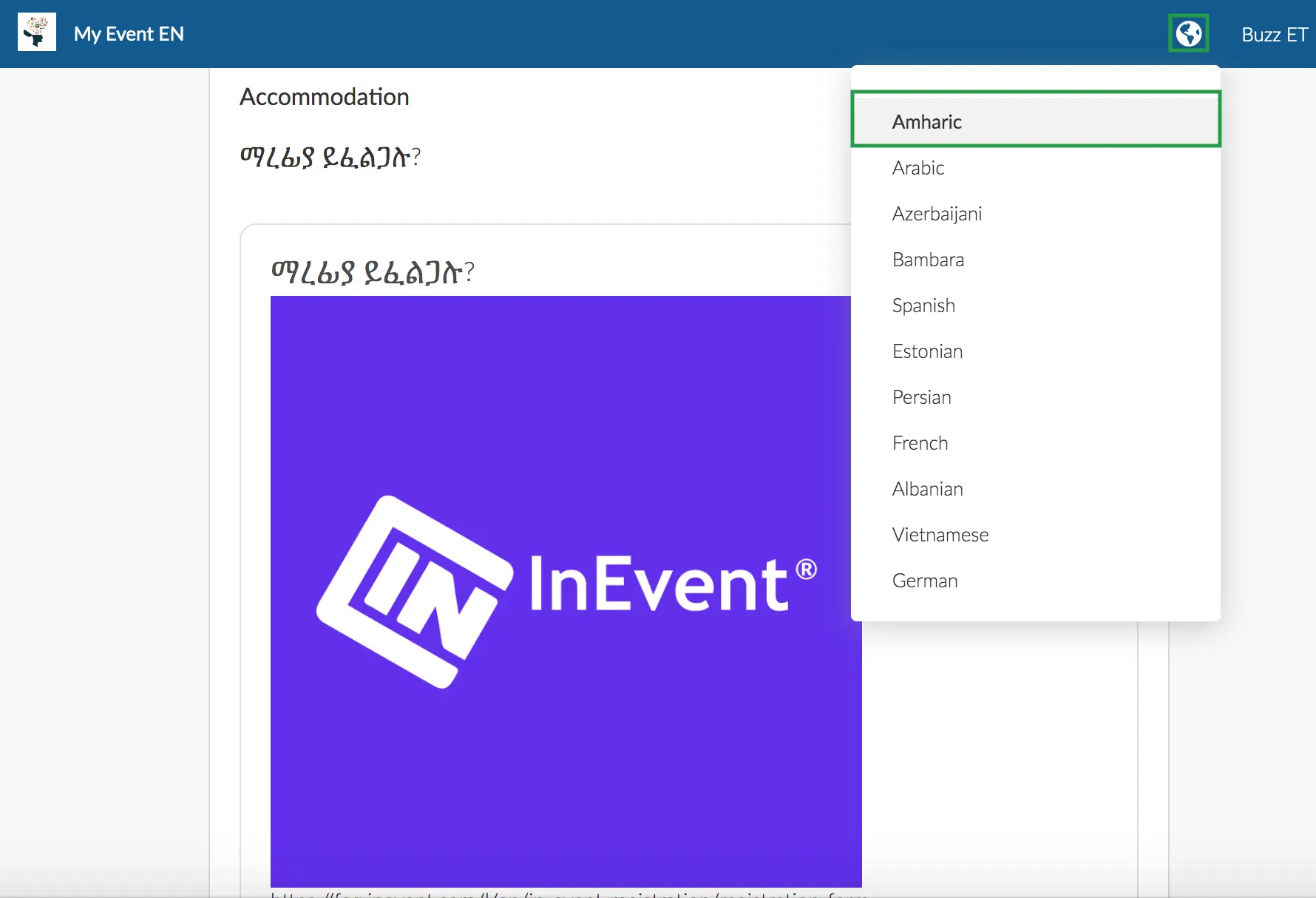Open the globe language selector icon
1316x898 pixels.
(x=1189, y=34)
